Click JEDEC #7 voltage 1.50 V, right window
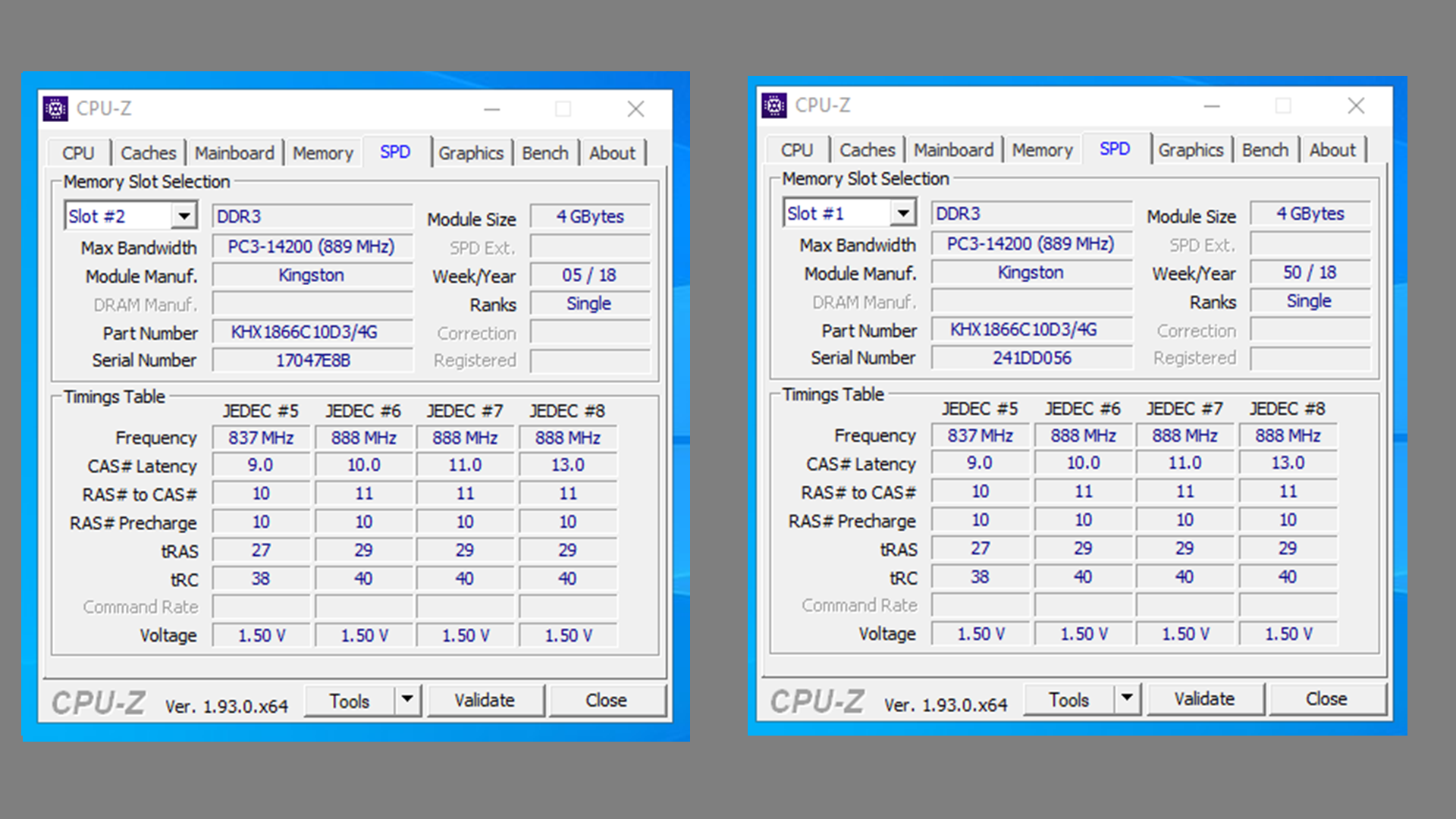Viewport: 1456px width, 819px height. [1185, 633]
